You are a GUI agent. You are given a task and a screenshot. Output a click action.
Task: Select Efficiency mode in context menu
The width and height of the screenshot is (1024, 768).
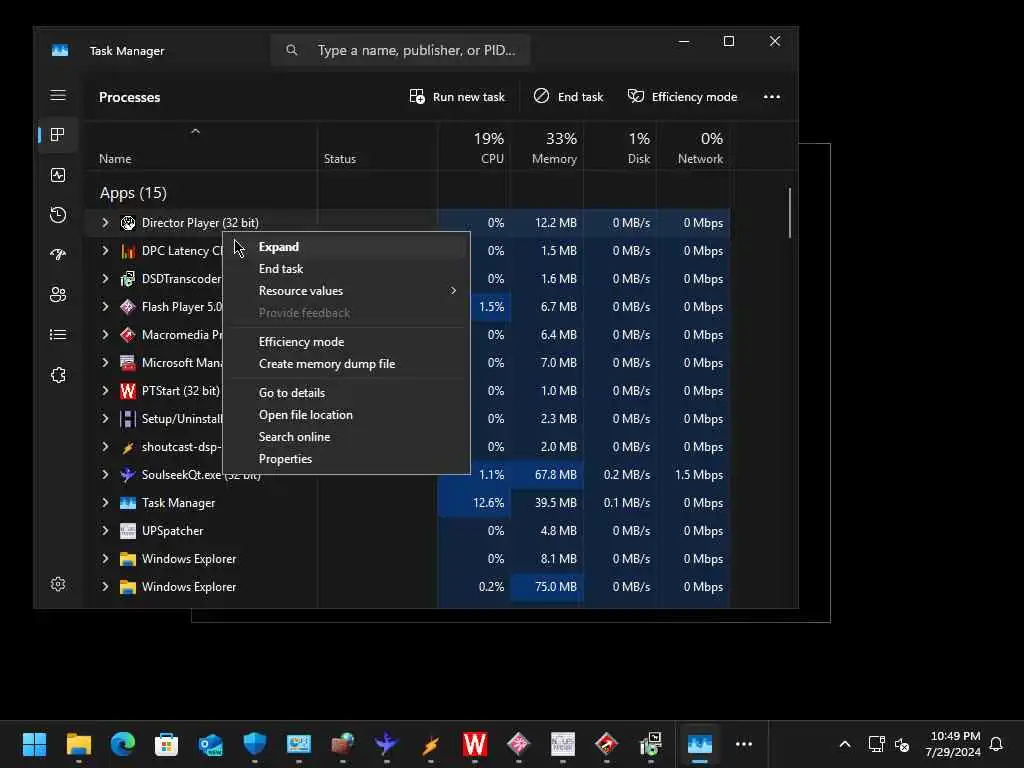347,342
